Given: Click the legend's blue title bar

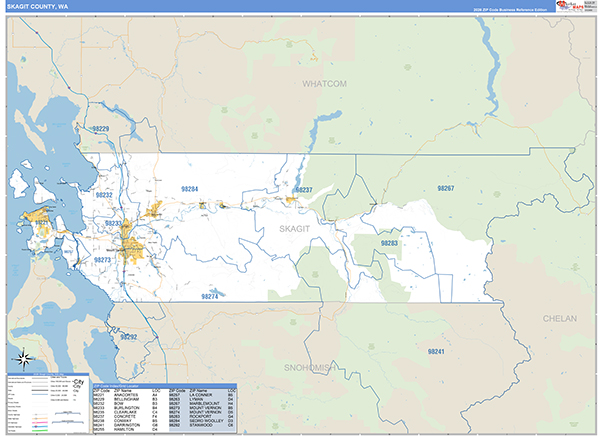Looking at the screenshot, I should (48, 374).
